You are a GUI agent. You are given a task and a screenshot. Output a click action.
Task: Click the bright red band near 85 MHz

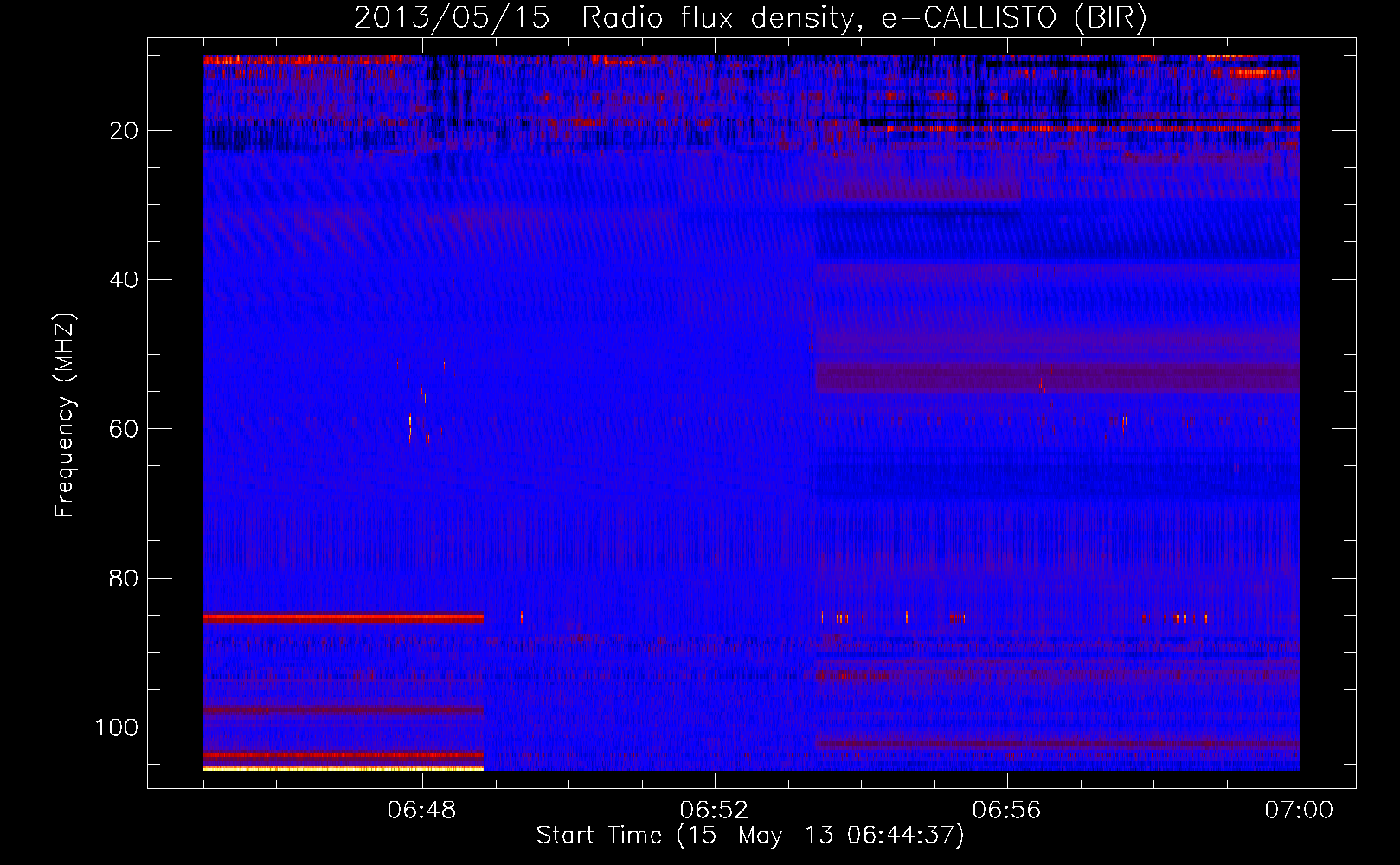(344, 618)
